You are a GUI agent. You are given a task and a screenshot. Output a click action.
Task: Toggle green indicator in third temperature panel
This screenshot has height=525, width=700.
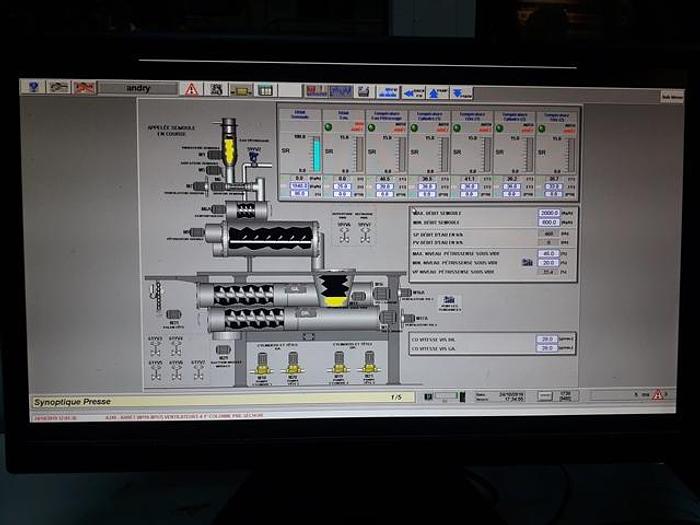pos(457,128)
